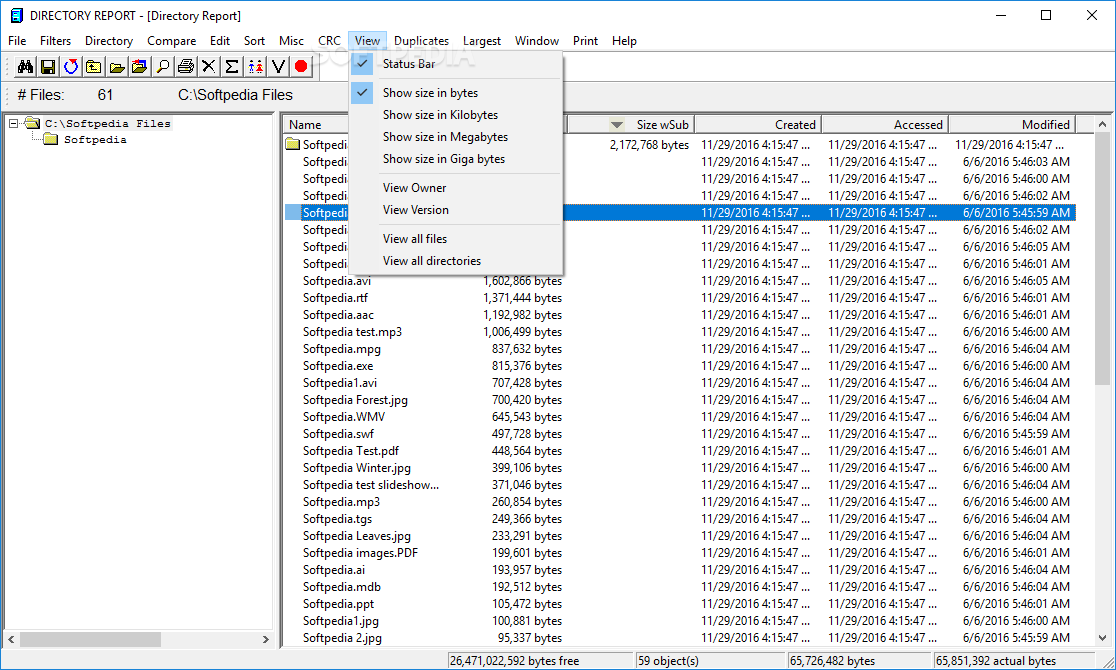
Task: Click the red stop octagon icon
Action: coord(301,67)
